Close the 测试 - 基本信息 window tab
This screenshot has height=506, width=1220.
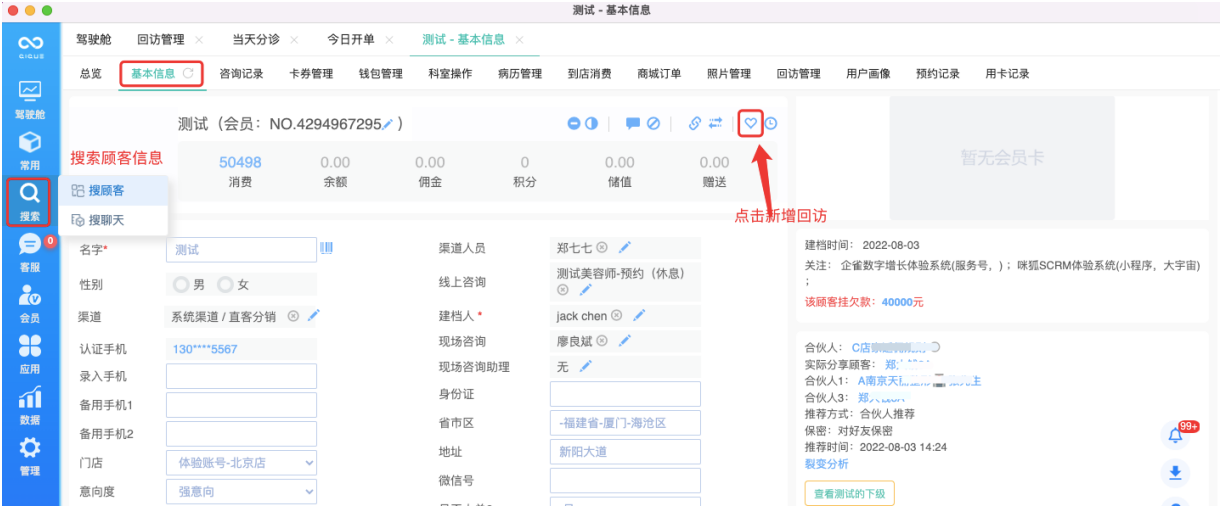(519, 40)
